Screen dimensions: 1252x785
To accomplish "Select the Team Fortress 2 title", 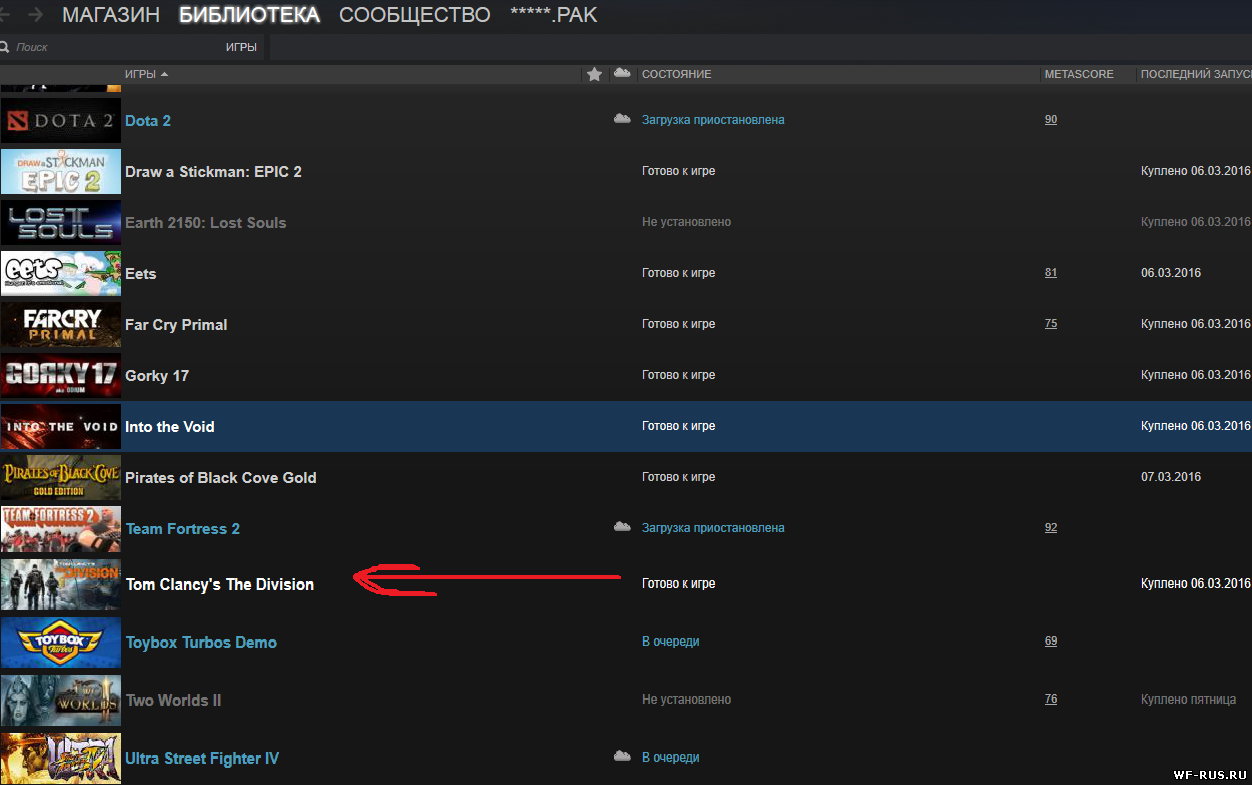I will [183, 528].
